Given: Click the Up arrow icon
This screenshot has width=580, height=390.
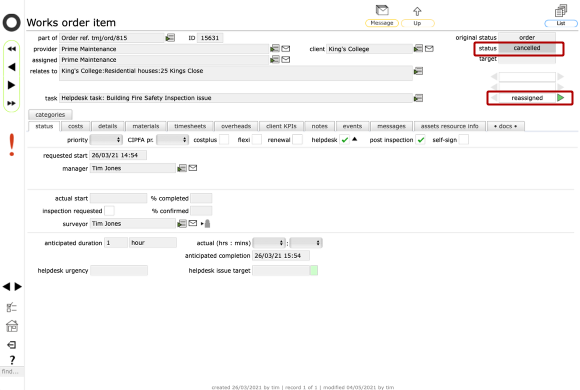Looking at the screenshot, I should pyautogui.click(x=417, y=11).
